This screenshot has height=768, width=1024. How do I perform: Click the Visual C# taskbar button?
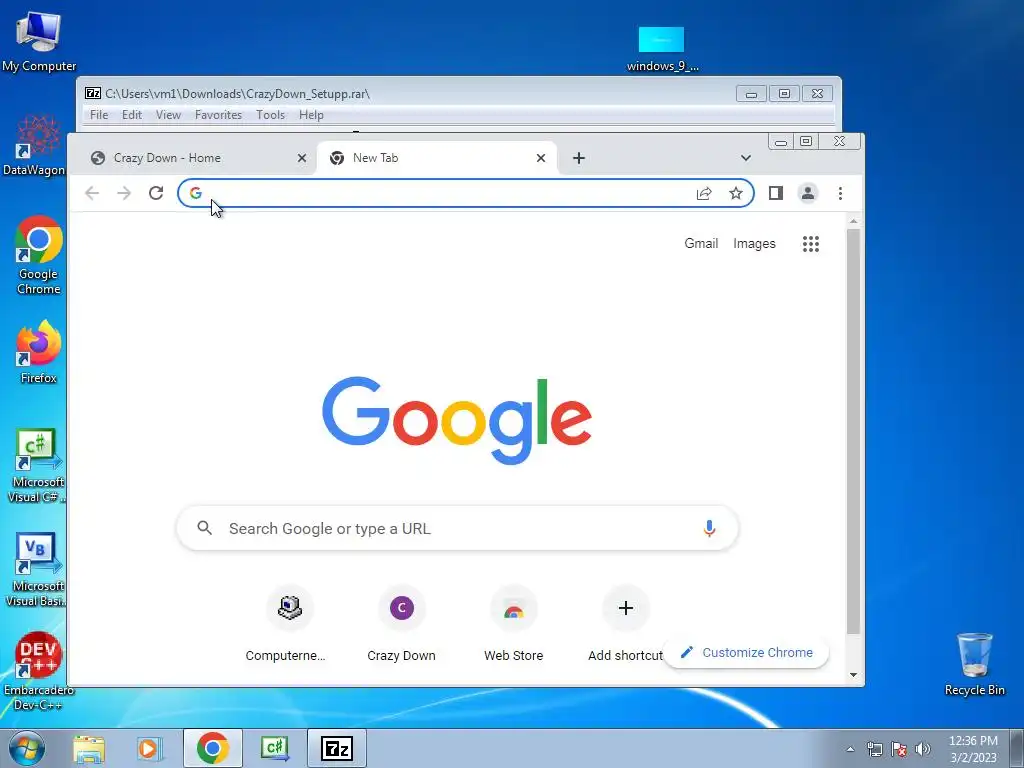click(x=274, y=748)
